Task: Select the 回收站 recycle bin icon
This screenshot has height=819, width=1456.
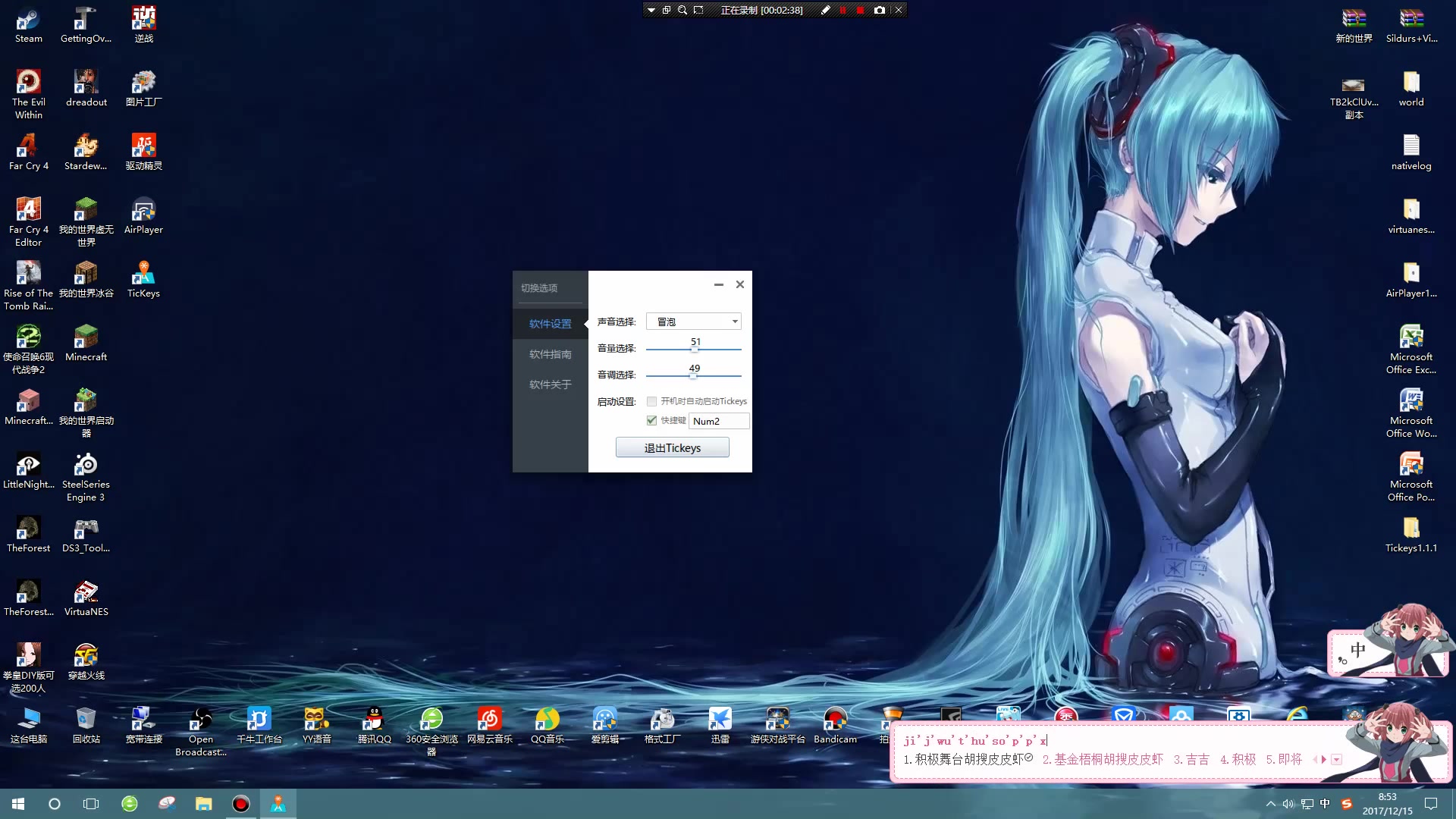Action: [x=86, y=725]
